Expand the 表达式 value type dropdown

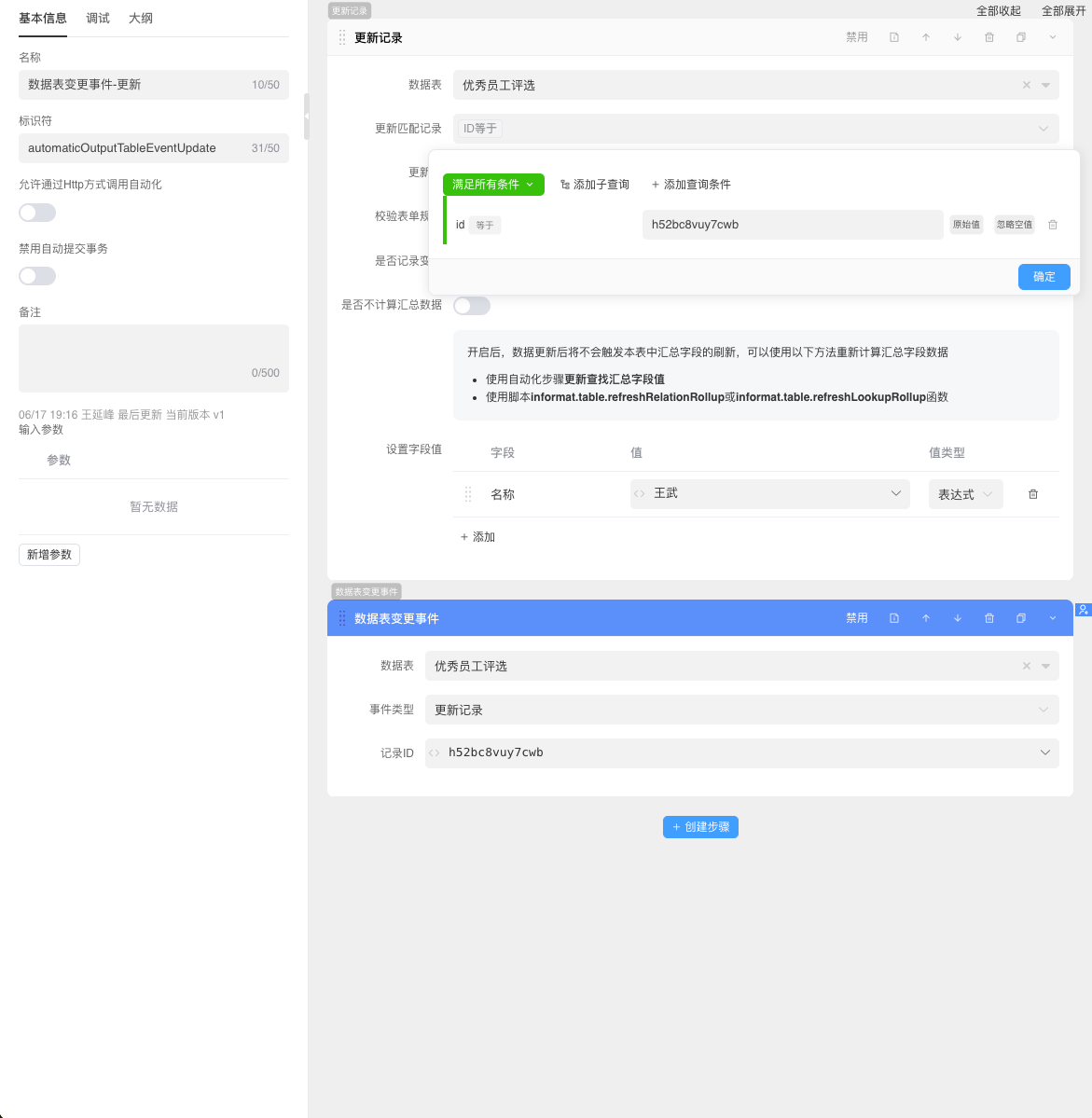(x=965, y=494)
